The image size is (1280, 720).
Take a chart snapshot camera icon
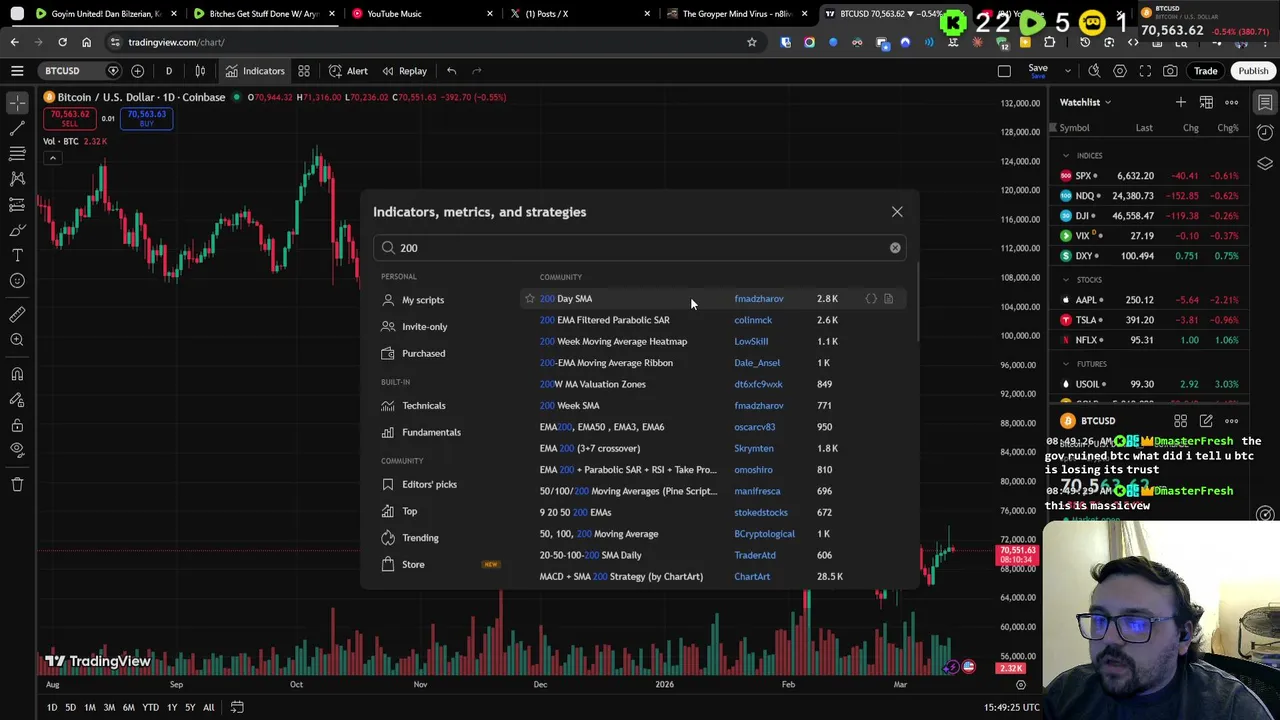click(1170, 71)
